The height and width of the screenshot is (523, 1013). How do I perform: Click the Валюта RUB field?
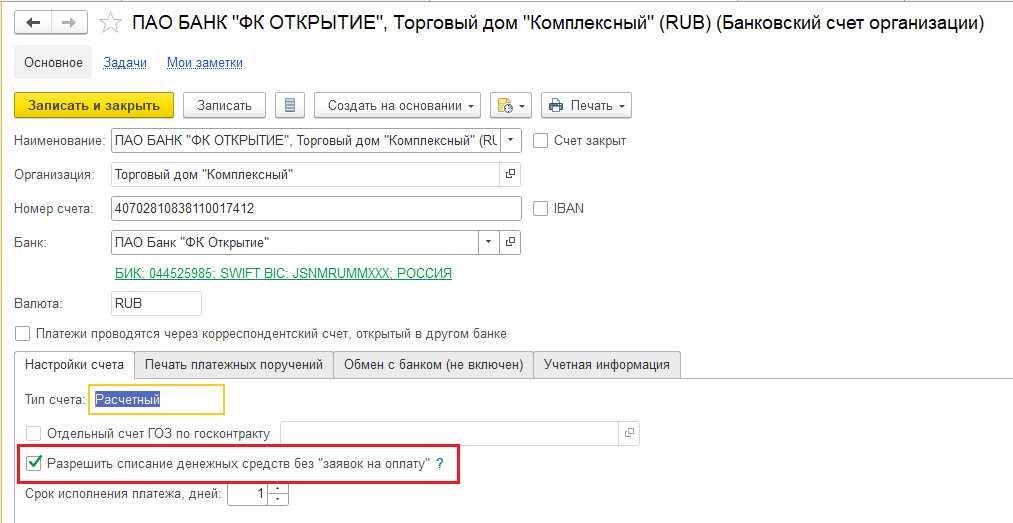156,303
